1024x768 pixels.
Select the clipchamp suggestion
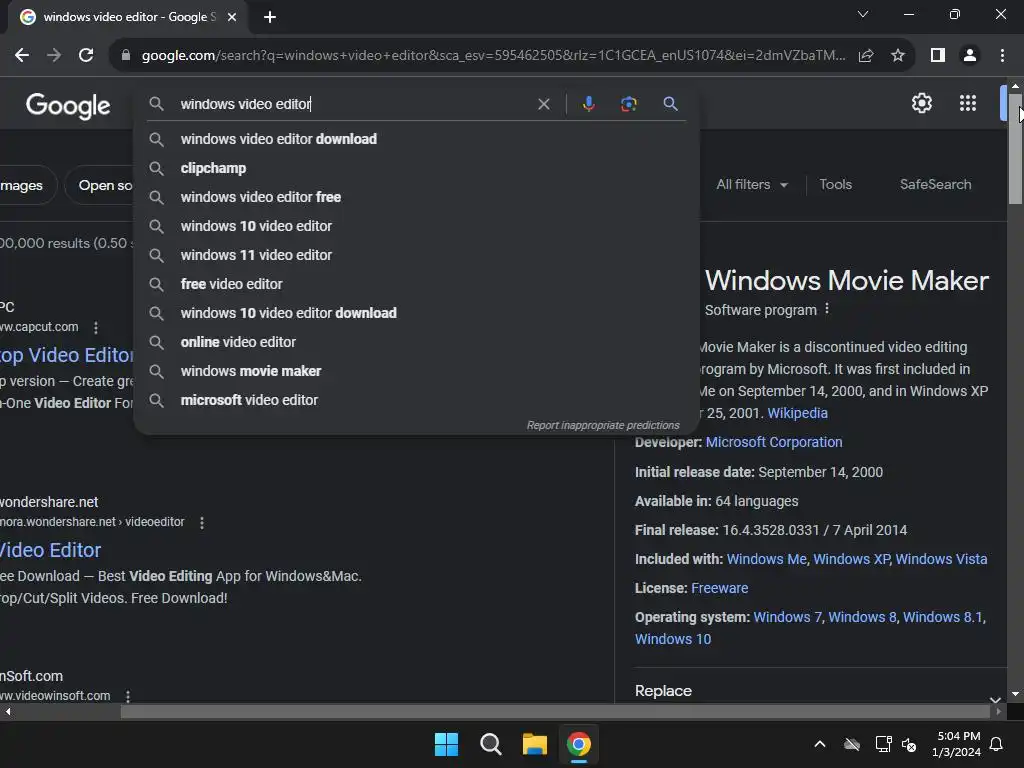click(417, 168)
